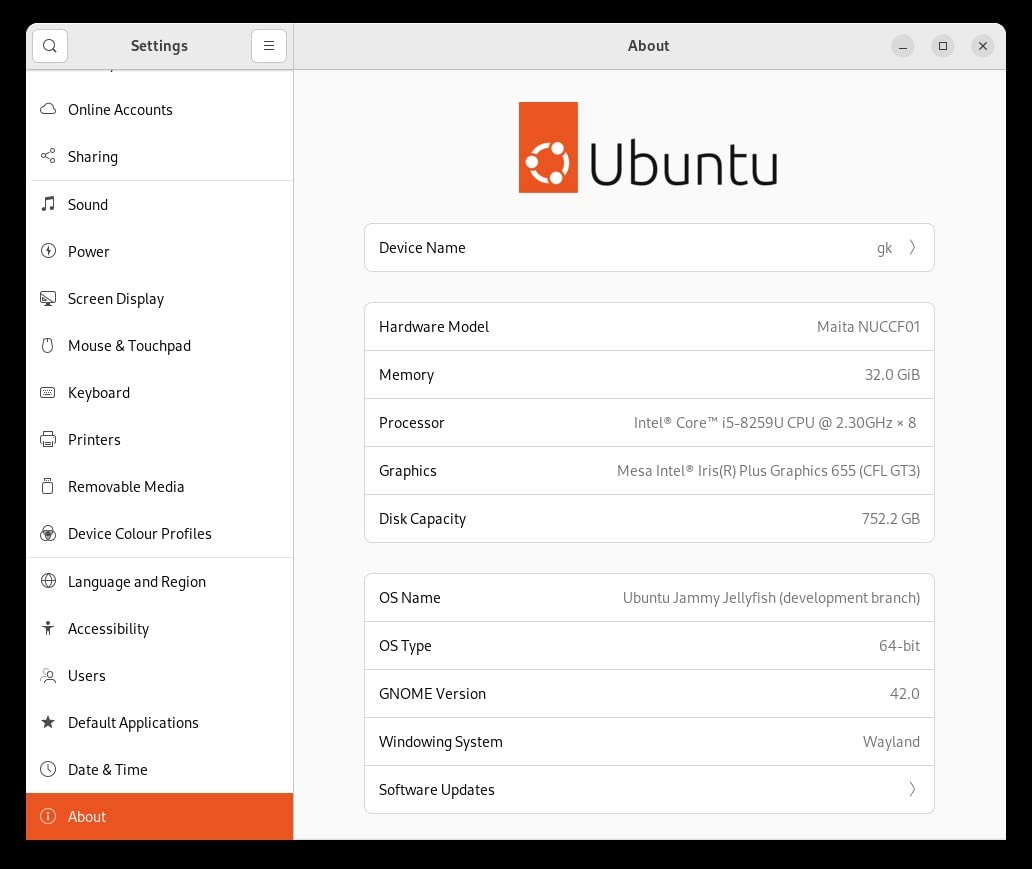Image resolution: width=1032 pixels, height=869 pixels.
Task: Click the OS Type label
Action: point(405,646)
